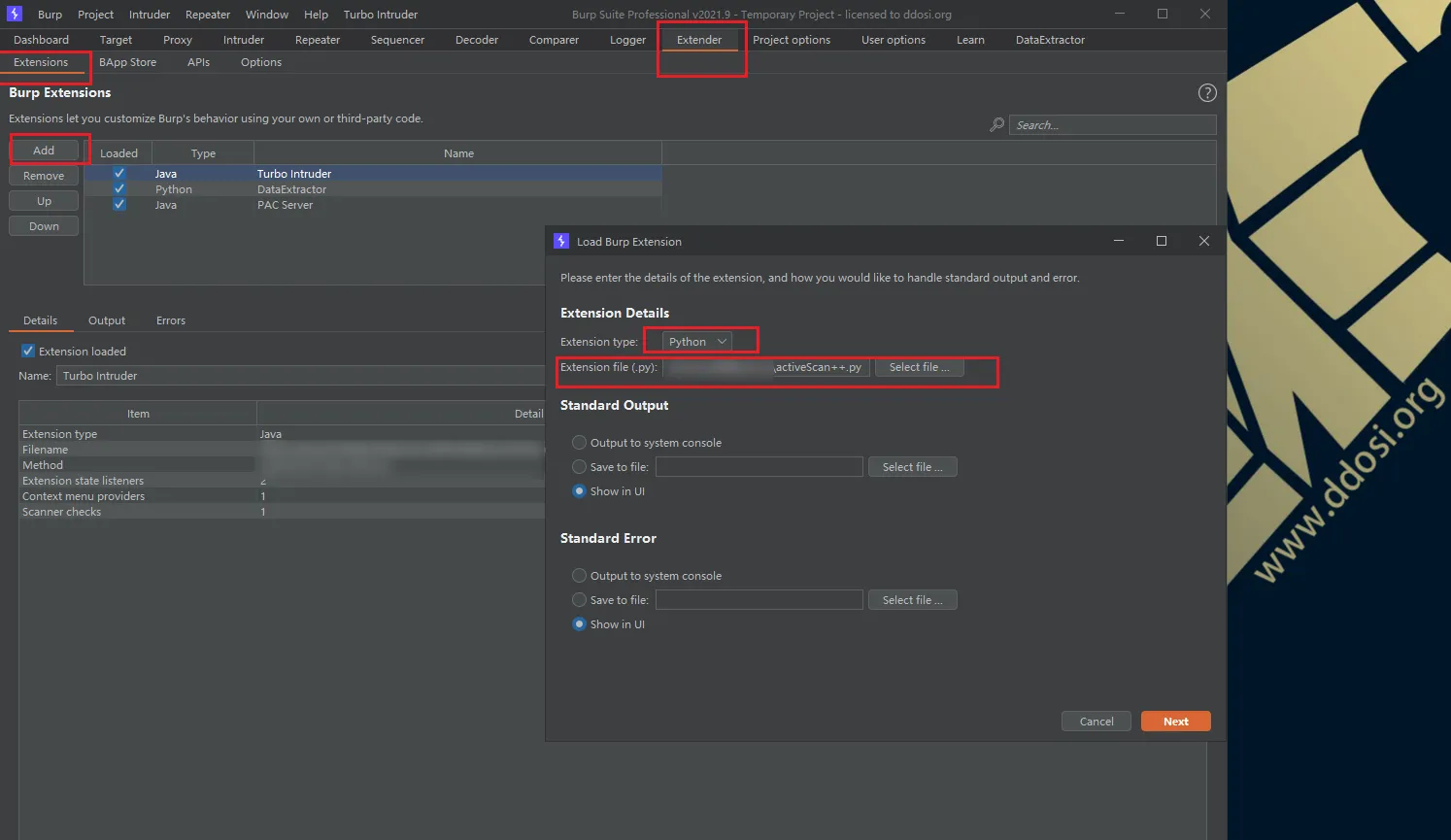1451x840 pixels.
Task: Toggle the Extension loaded checkbox
Action: (28, 351)
